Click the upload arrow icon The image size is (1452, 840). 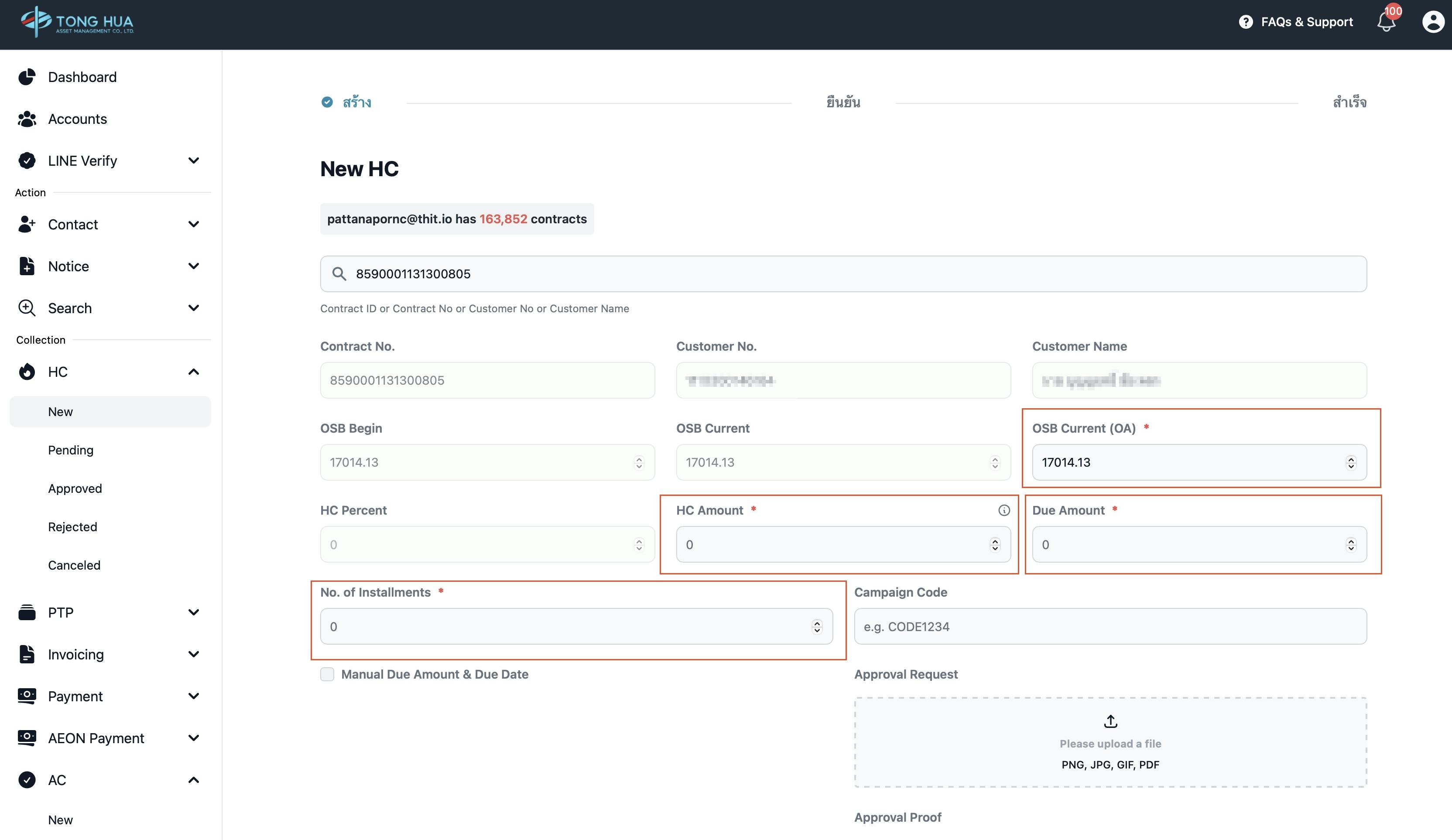(x=1110, y=721)
